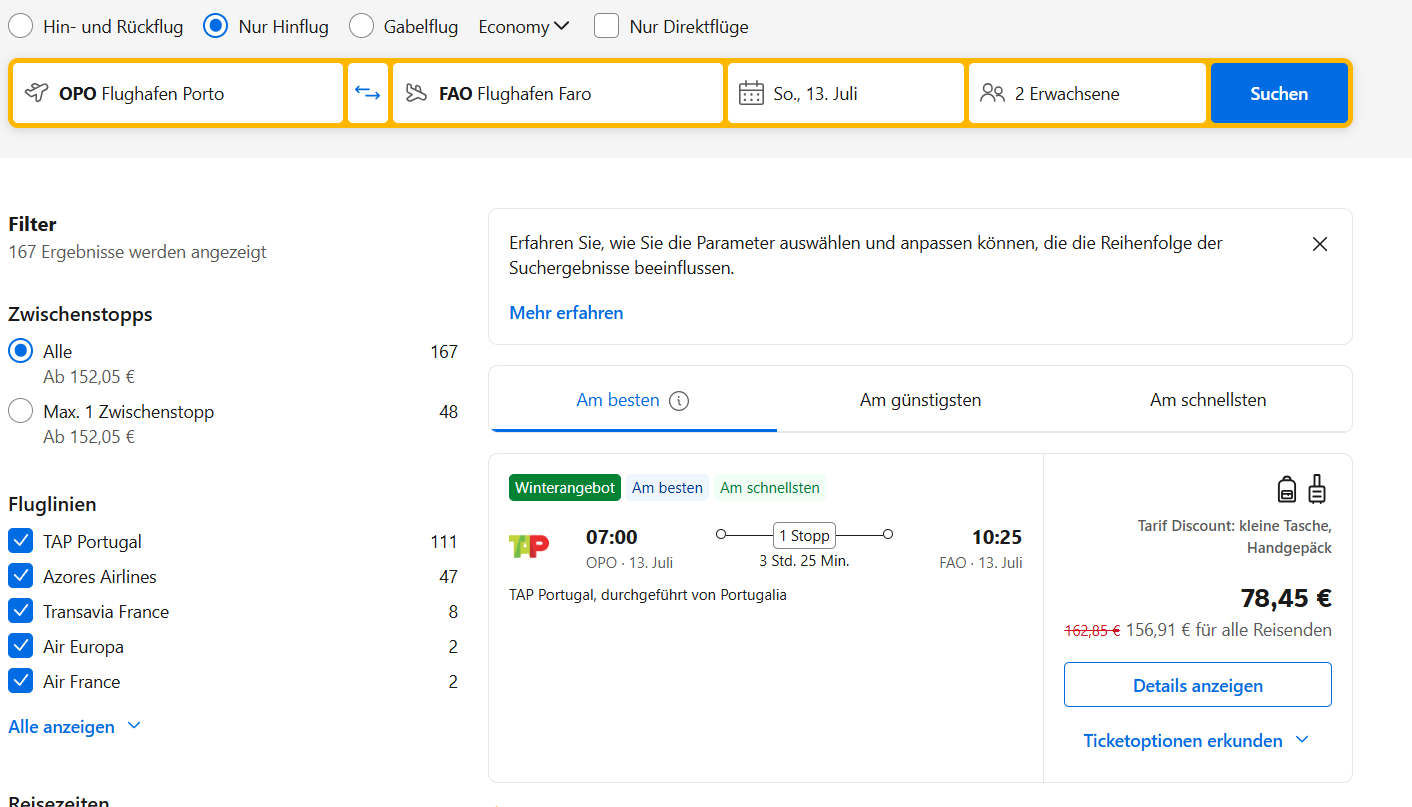Select Max. 1 Zwischenstopp radio button
This screenshot has width=1412, height=807.
point(20,411)
